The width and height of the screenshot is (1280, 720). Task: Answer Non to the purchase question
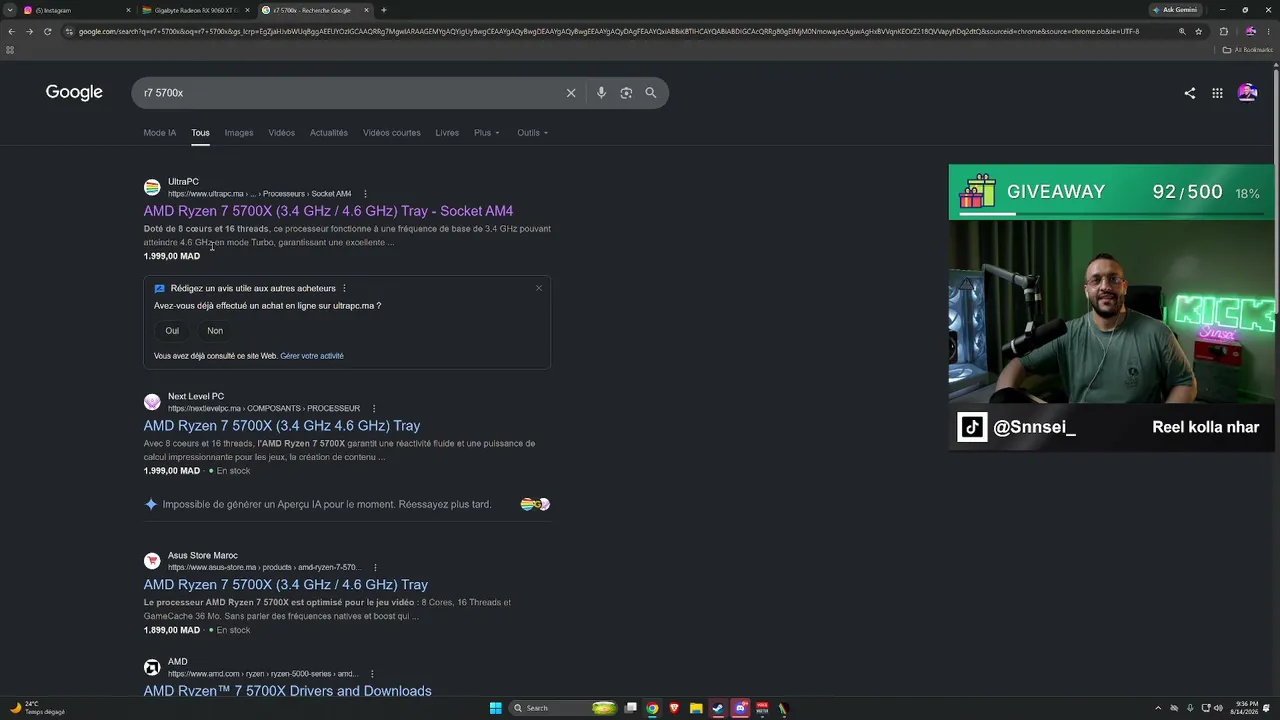215,331
